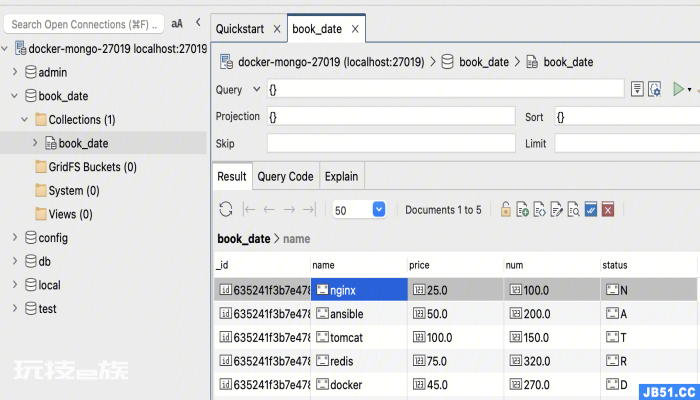
Task: Select the ansible name cell
Action: click(x=359, y=313)
